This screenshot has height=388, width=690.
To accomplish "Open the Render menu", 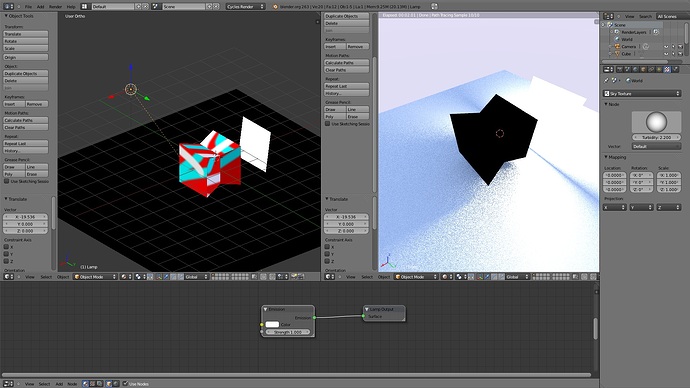I will (x=55, y=7).
